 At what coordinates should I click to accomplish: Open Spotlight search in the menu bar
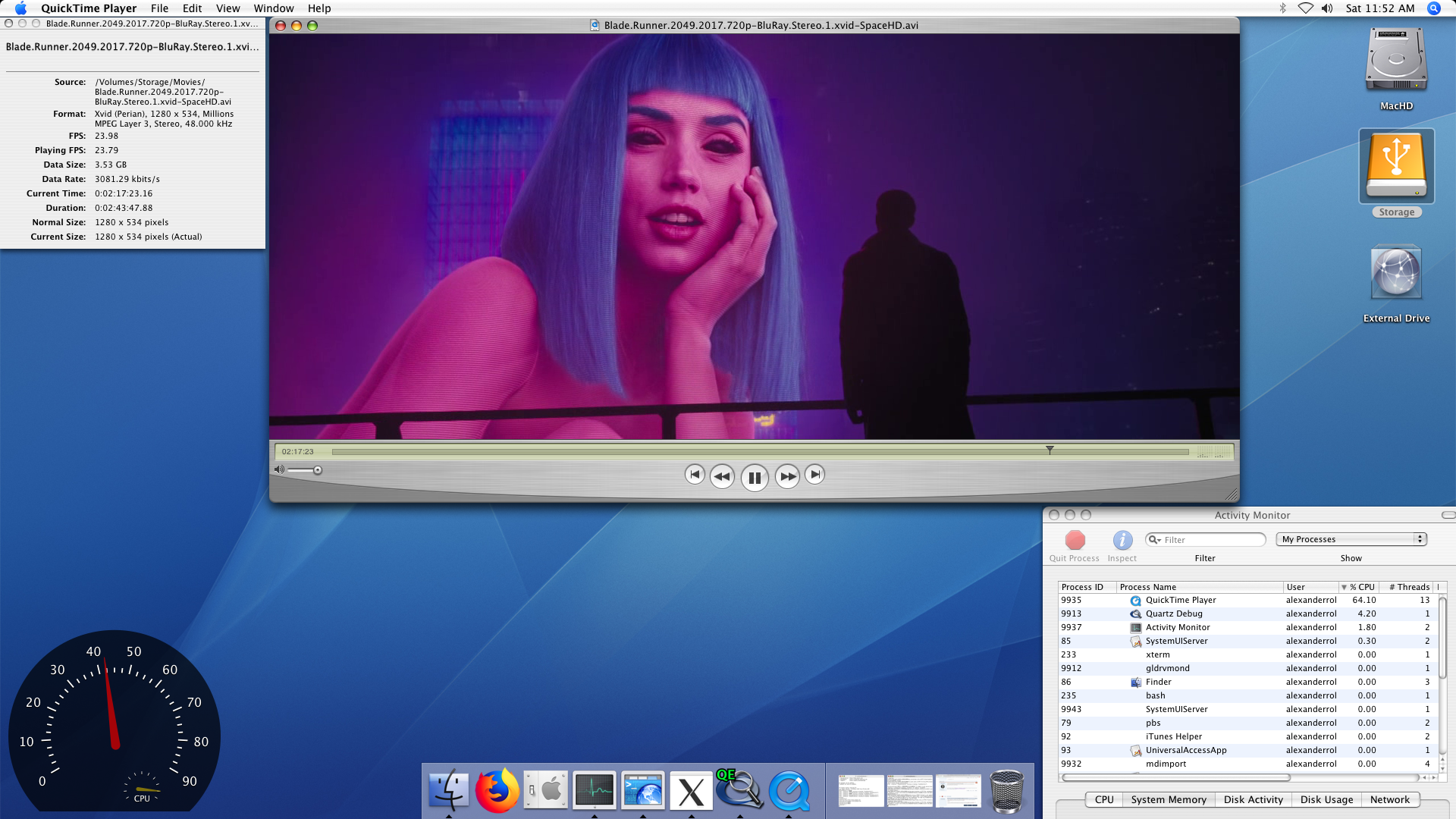click(1434, 8)
